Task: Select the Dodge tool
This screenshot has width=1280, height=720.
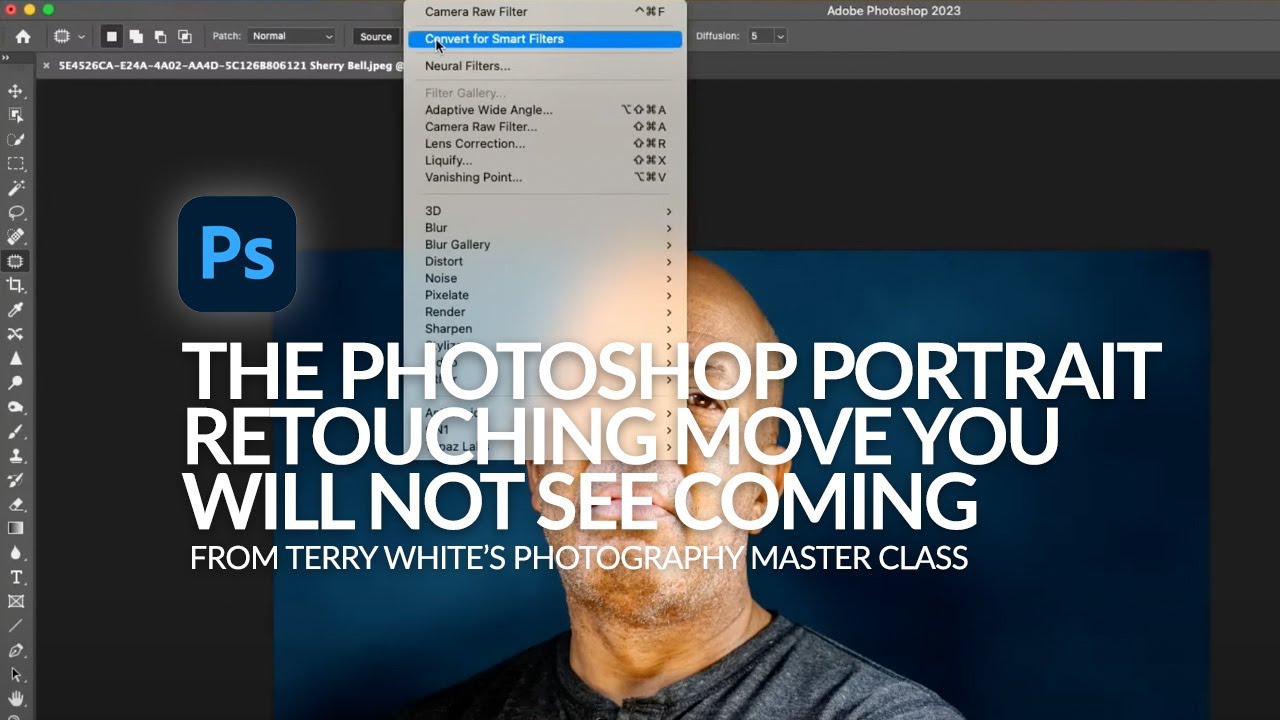Action: [16, 383]
